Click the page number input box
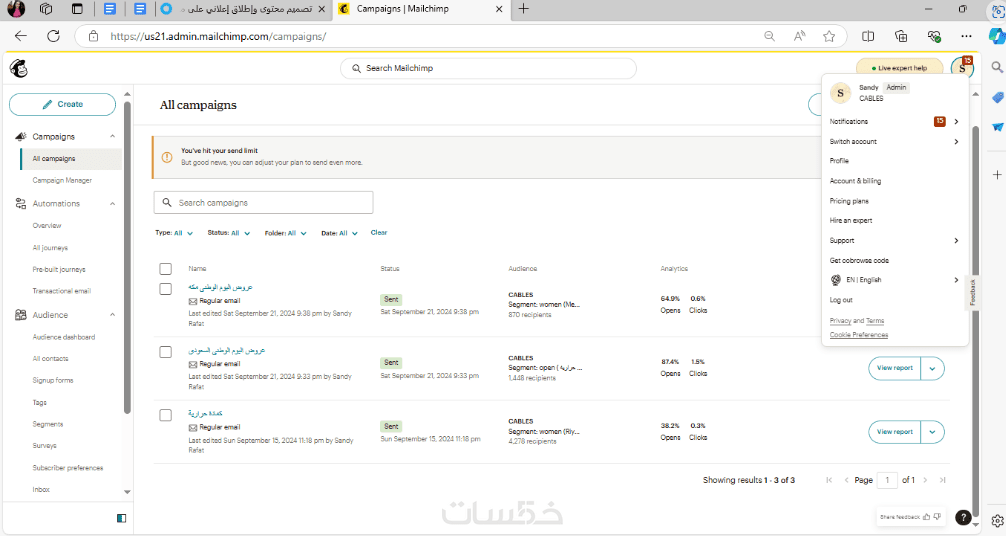This screenshot has width=1006, height=536. point(887,480)
